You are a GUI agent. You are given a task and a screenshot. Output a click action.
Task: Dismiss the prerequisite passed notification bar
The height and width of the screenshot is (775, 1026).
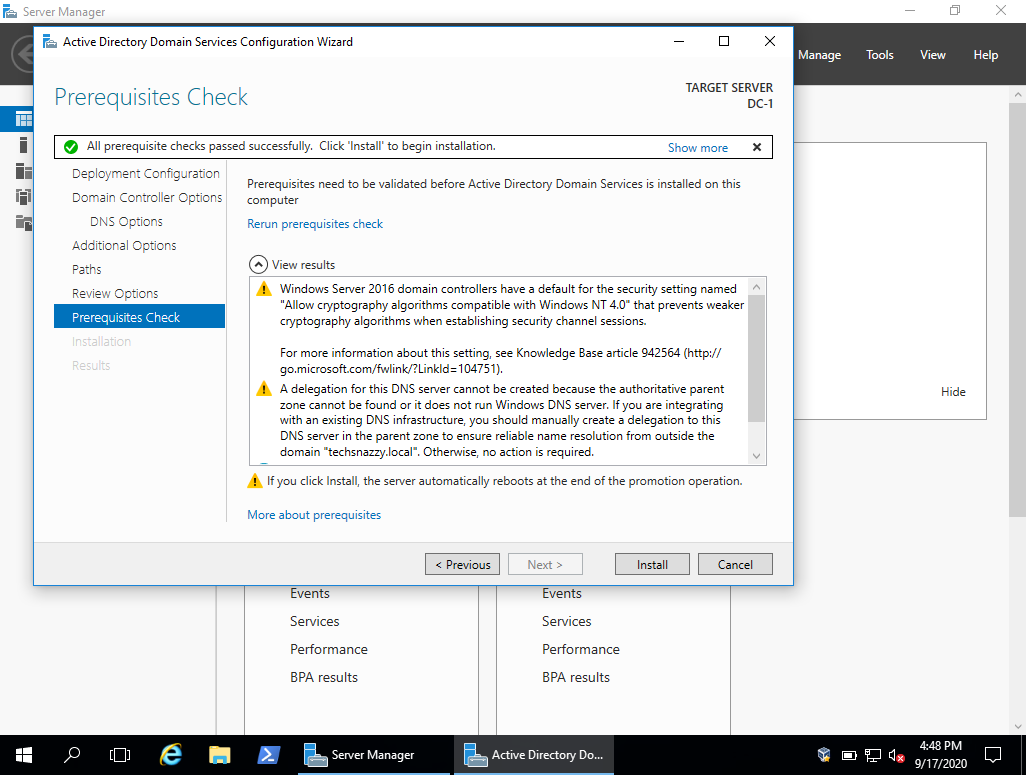756,147
